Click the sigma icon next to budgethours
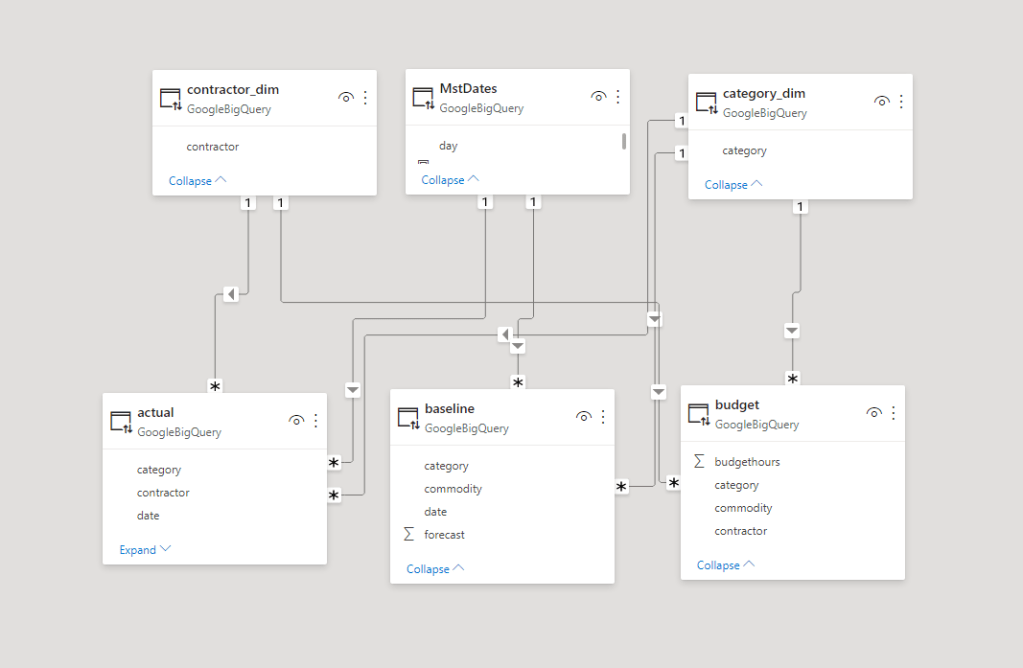1023x668 pixels. [x=698, y=461]
